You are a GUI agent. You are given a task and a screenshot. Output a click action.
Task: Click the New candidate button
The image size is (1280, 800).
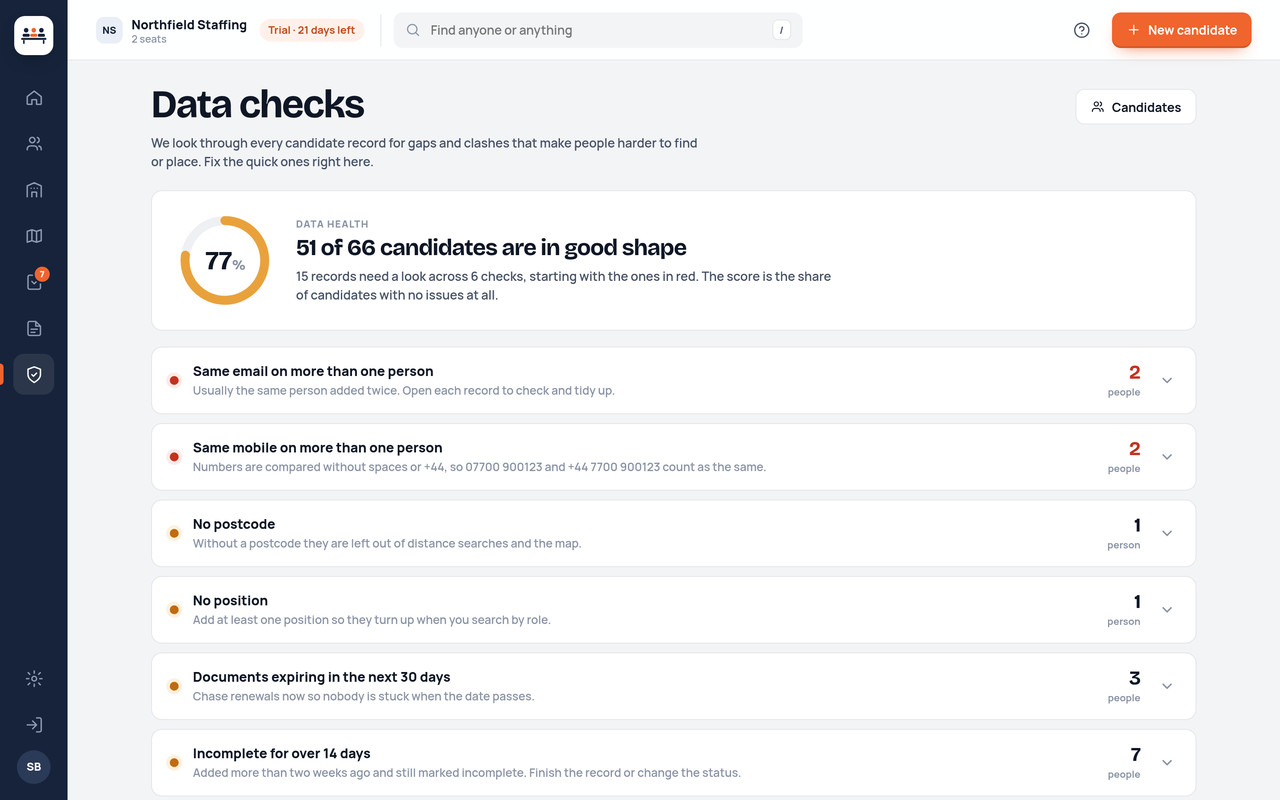pos(1181,30)
